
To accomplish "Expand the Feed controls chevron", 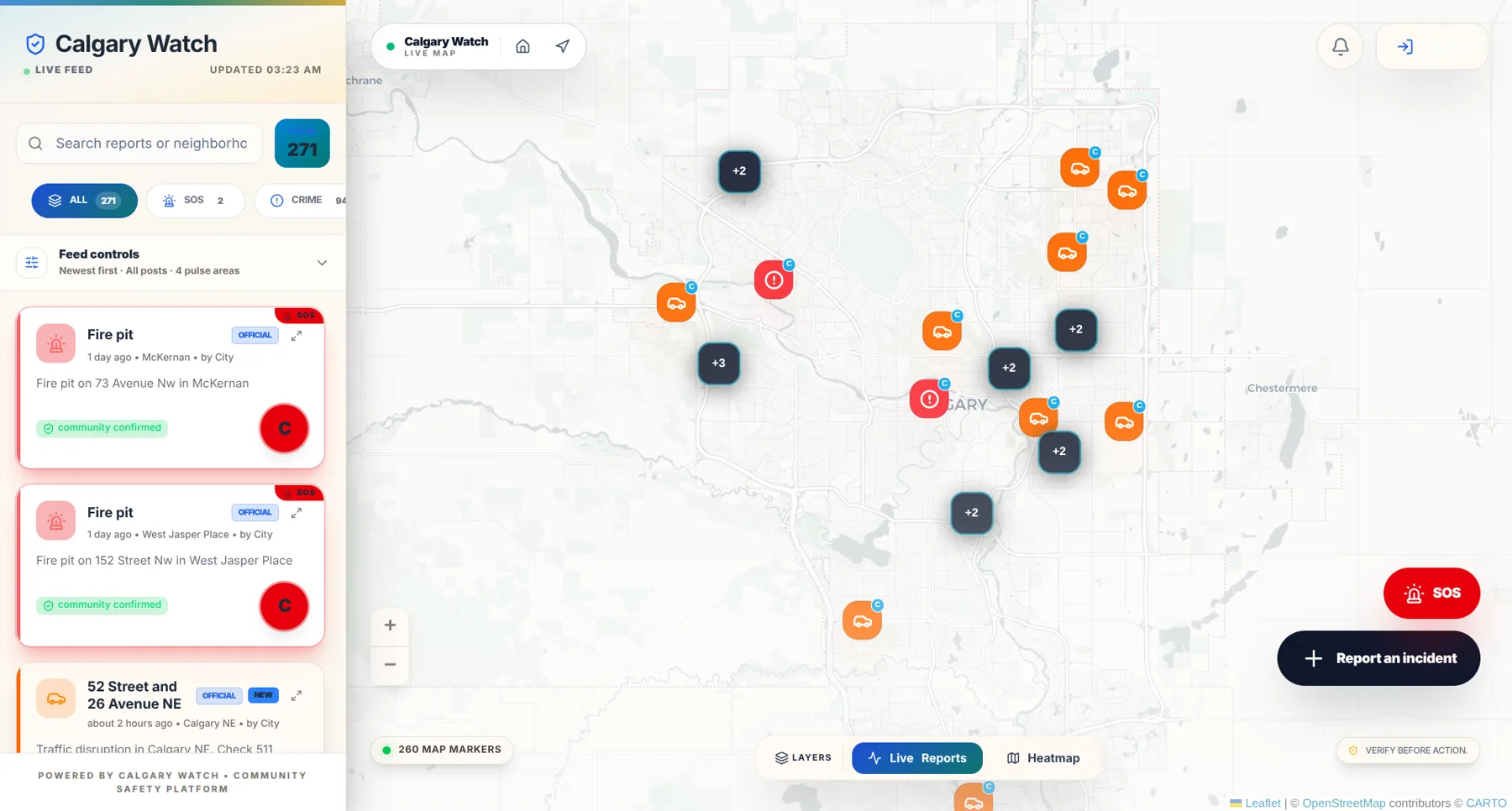I will [x=322, y=263].
